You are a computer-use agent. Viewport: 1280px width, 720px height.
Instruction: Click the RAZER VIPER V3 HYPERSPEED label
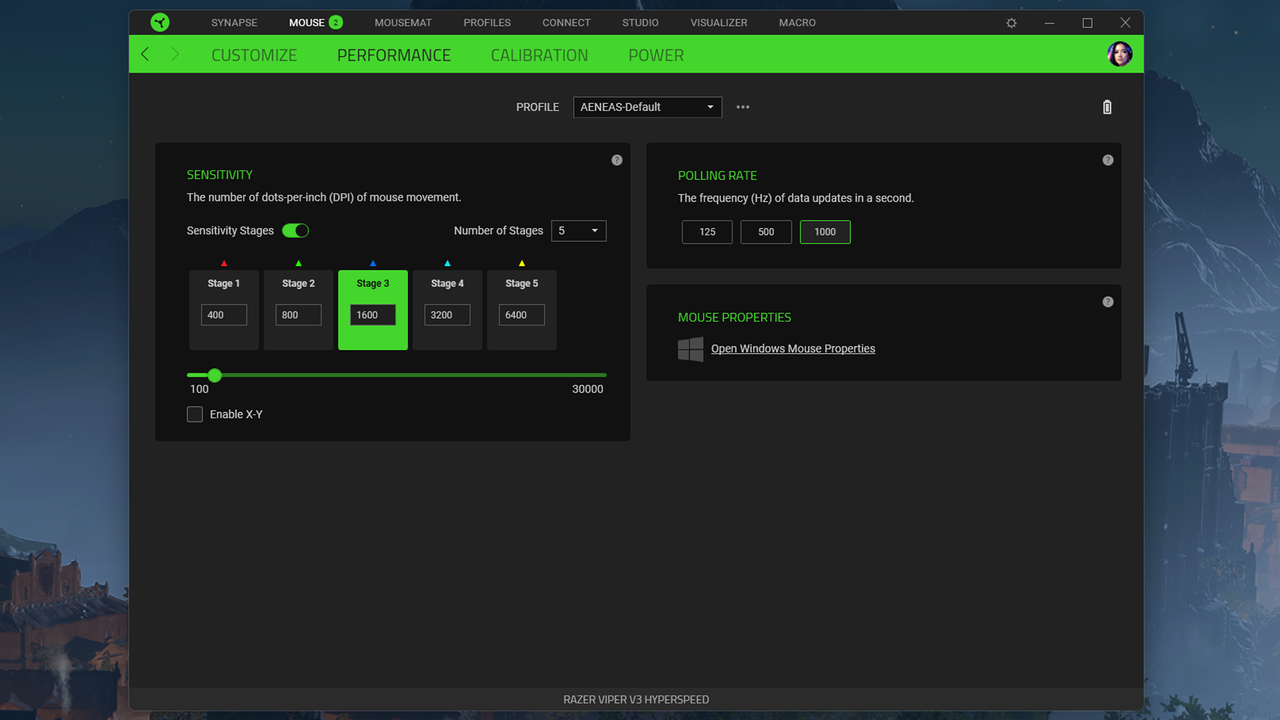click(x=636, y=699)
